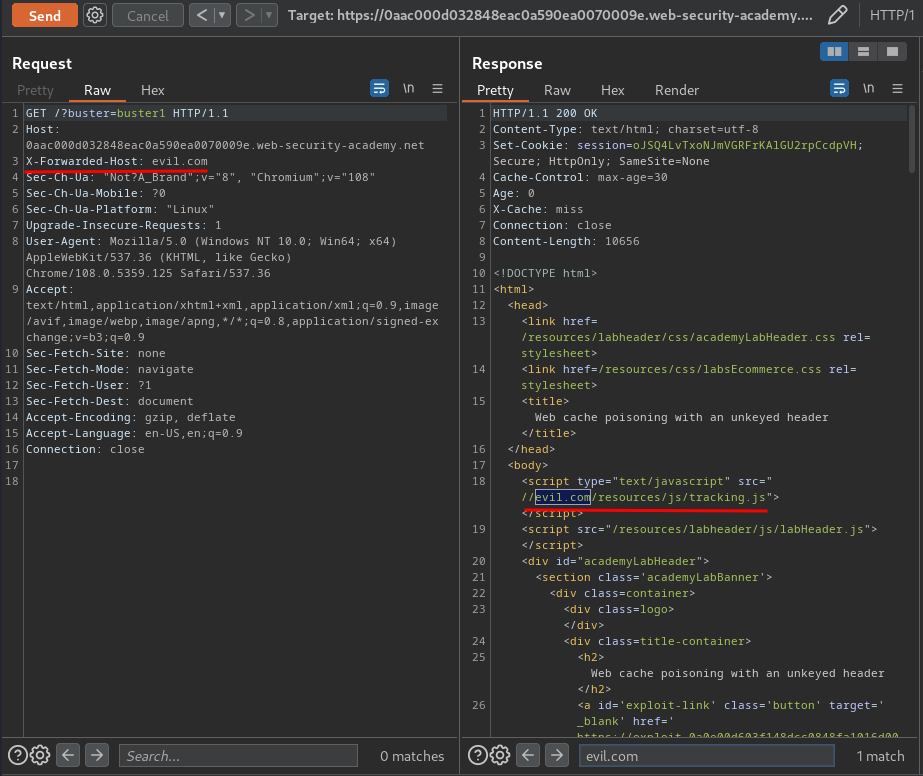Go to previous match in Request search
Viewport: 923px width, 776px height.
68,755
